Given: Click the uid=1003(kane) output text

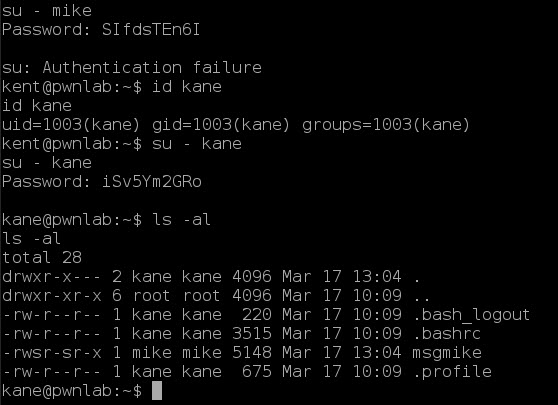Looking at the screenshot, I should pyautogui.click(x=71, y=125).
